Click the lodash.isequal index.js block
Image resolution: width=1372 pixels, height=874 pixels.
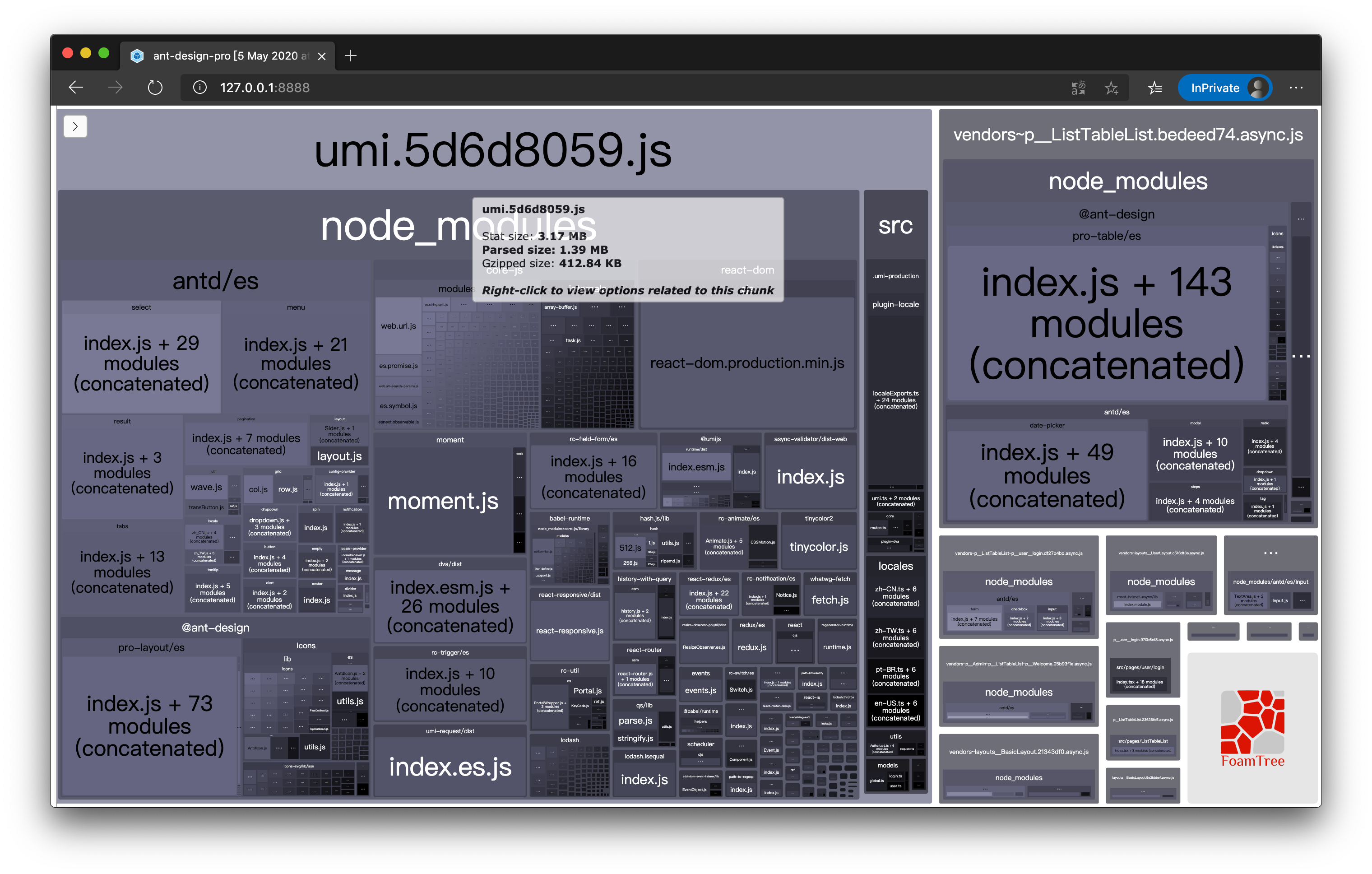pos(644,779)
